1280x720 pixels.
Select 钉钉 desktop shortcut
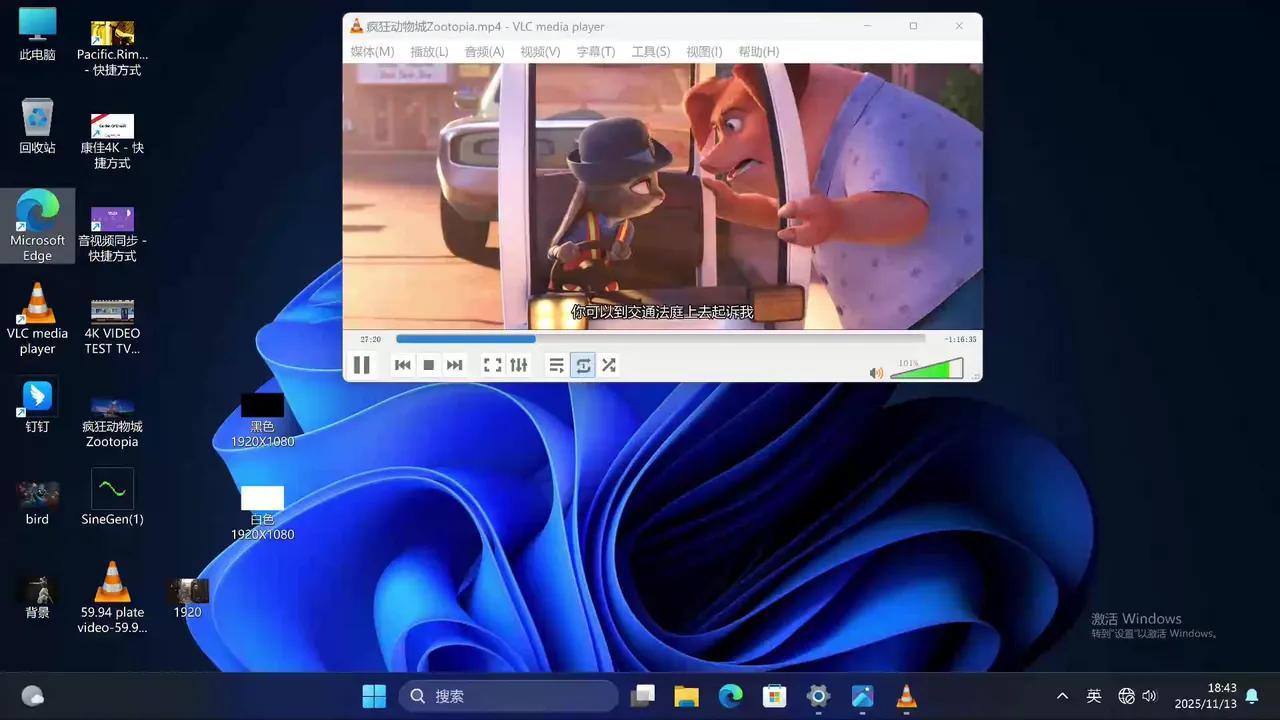[37, 407]
